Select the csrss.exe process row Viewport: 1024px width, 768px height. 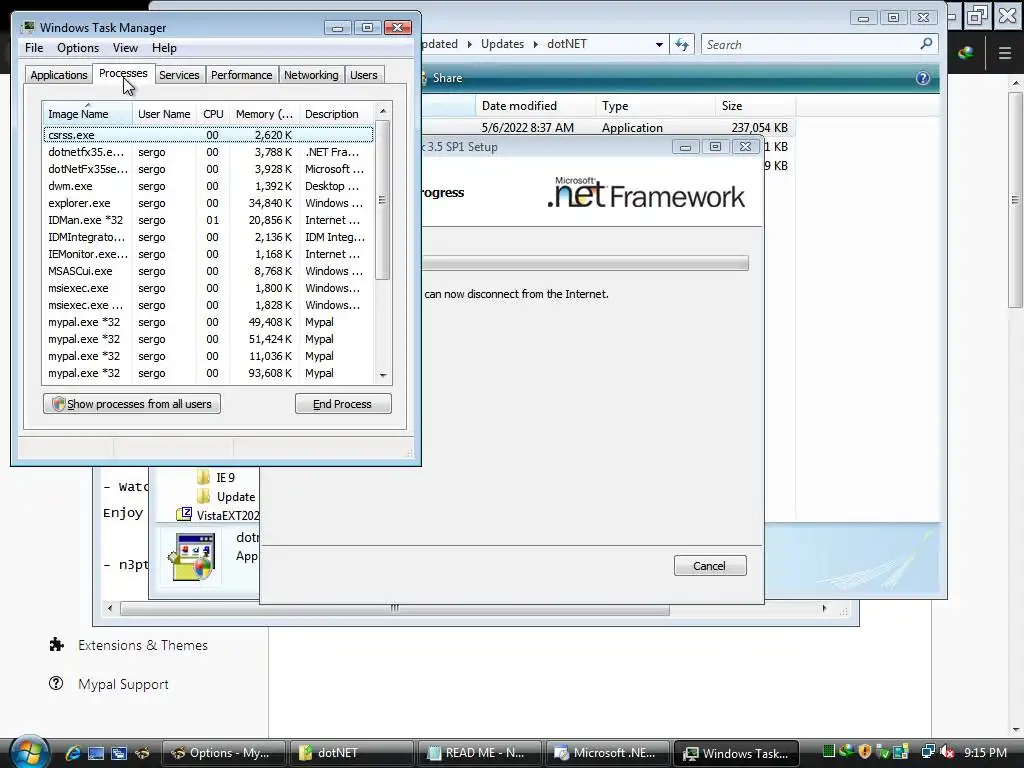208,135
